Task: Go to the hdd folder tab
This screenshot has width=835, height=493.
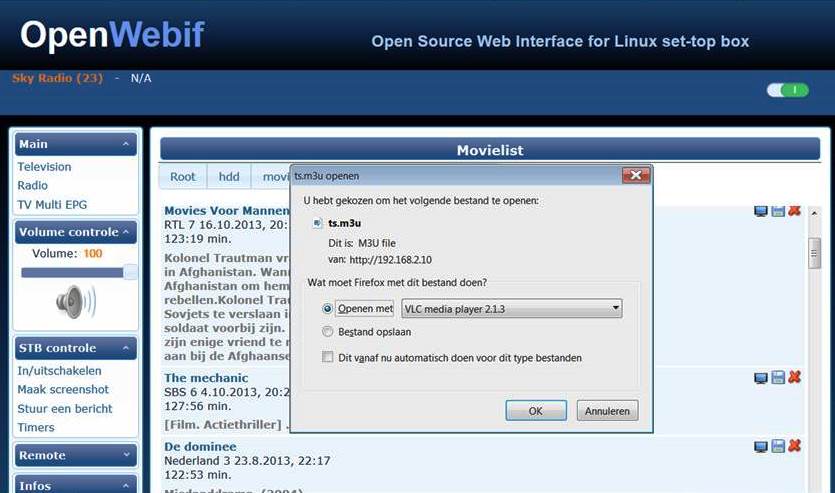Action: pyautogui.click(x=229, y=177)
